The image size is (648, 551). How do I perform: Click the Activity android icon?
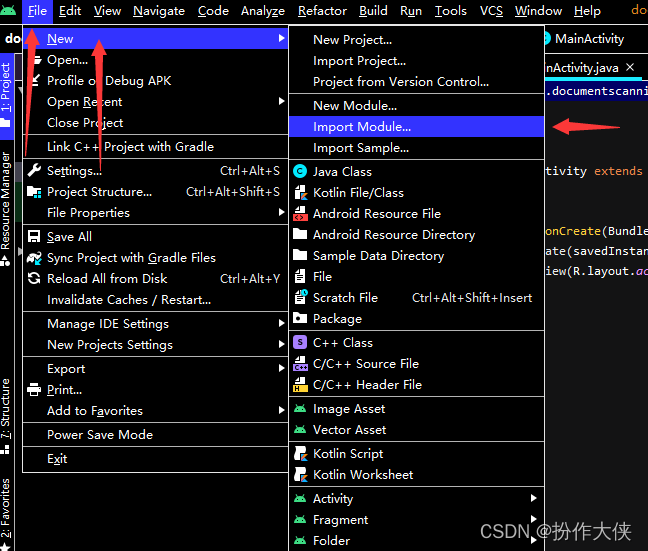coord(300,499)
